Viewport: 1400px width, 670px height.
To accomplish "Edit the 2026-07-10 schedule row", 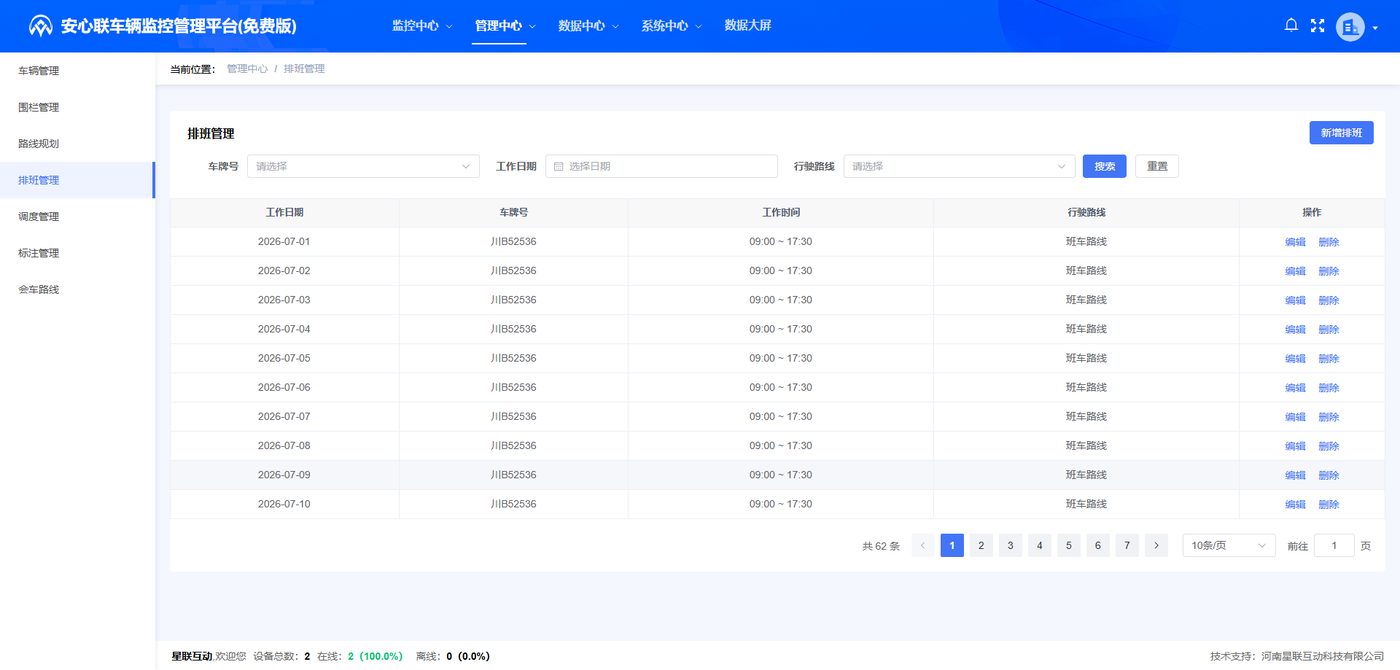I will [x=1295, y=504].
